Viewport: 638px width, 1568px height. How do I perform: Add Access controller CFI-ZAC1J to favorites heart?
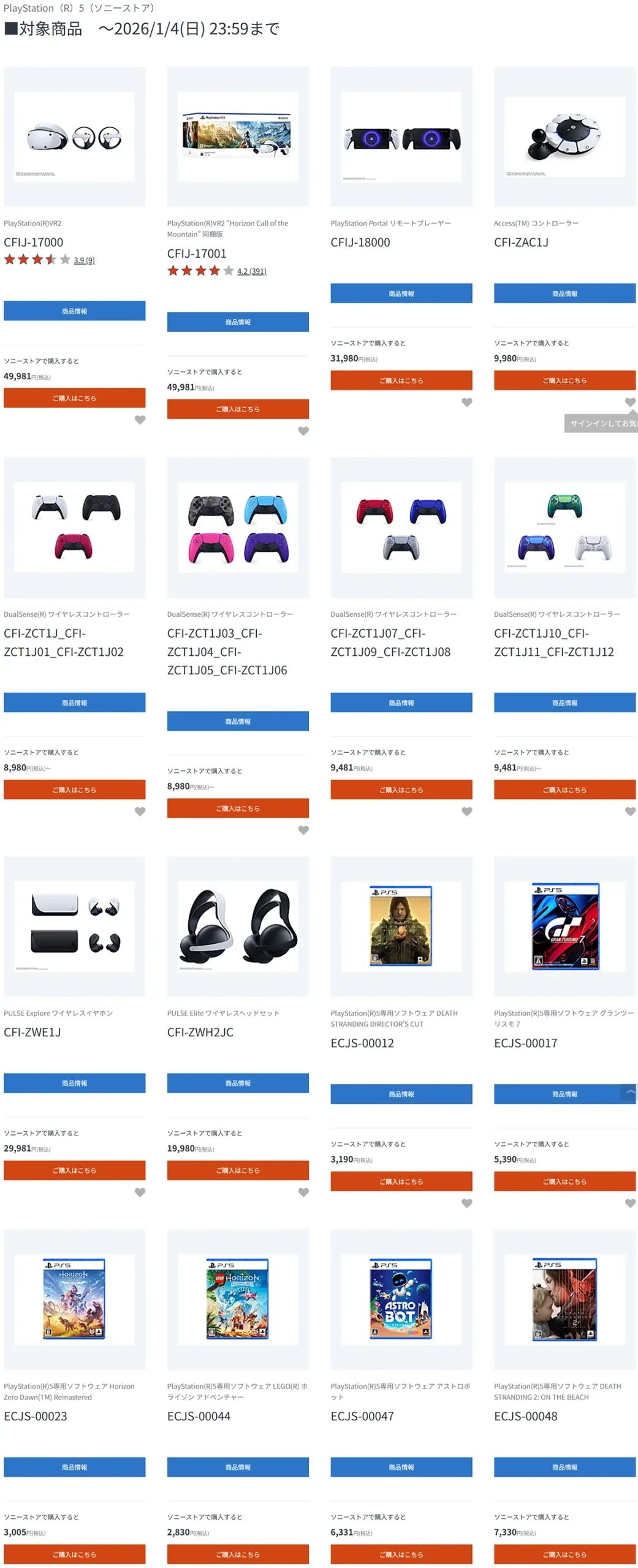(x=630, y=402)
